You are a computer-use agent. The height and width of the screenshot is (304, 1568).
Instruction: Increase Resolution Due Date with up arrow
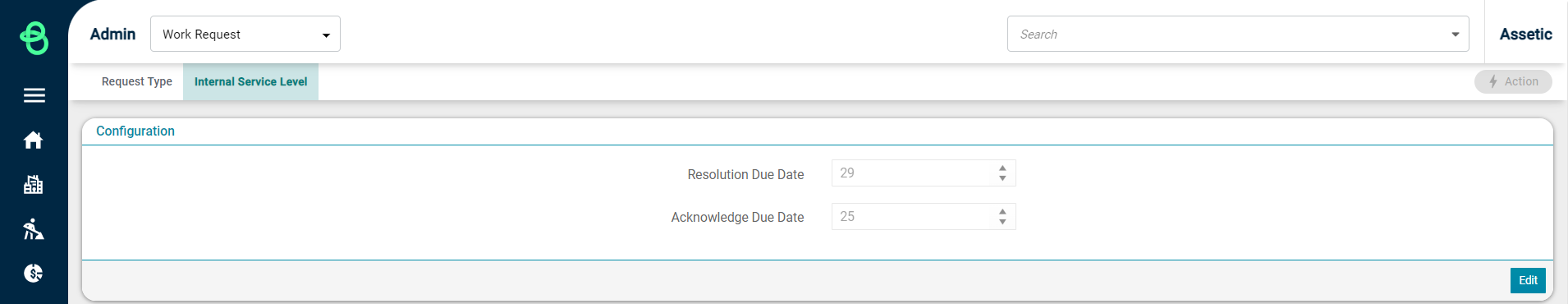(x=1002, y=168)
